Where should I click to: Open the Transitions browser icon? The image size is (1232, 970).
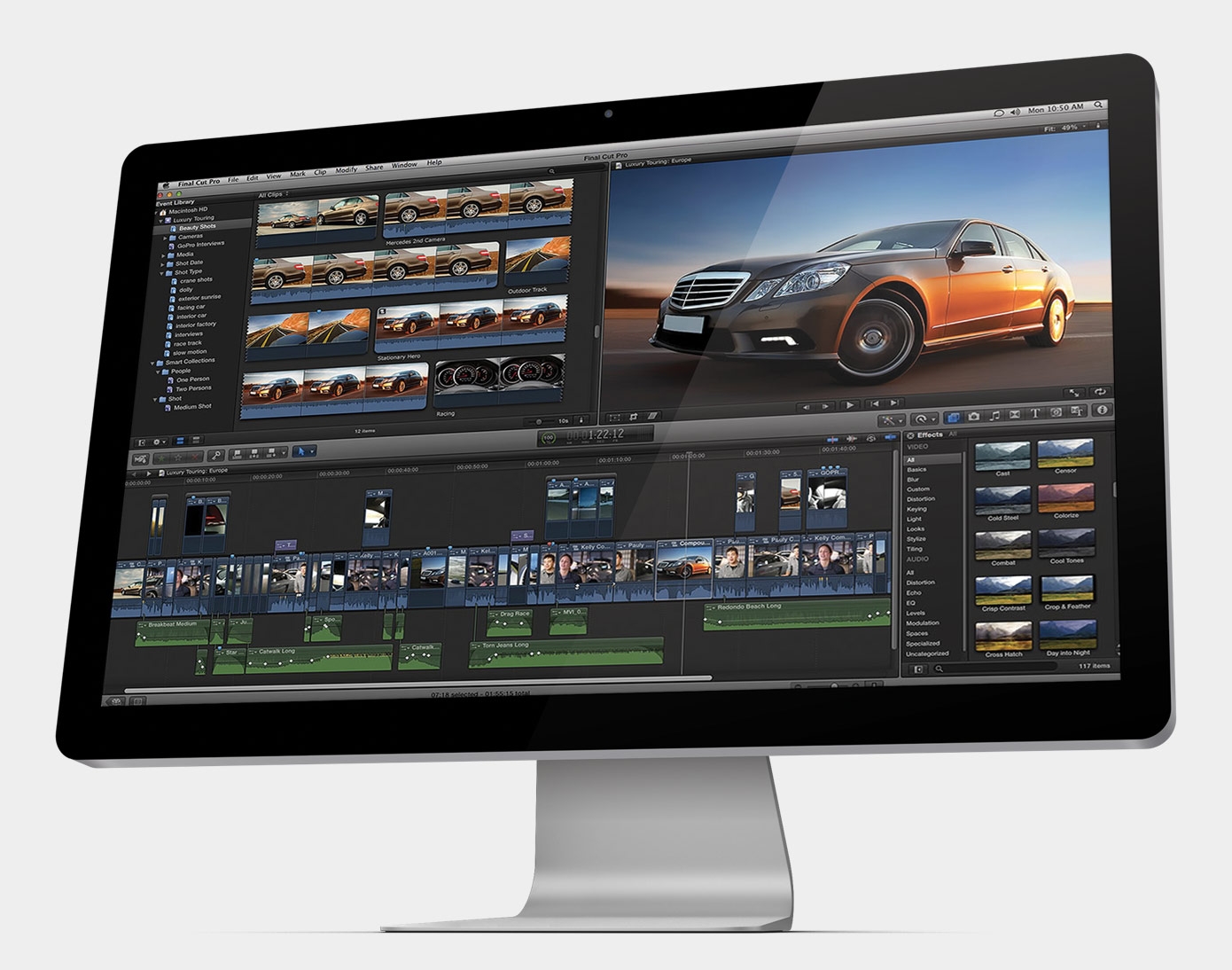pos(1015,414)
